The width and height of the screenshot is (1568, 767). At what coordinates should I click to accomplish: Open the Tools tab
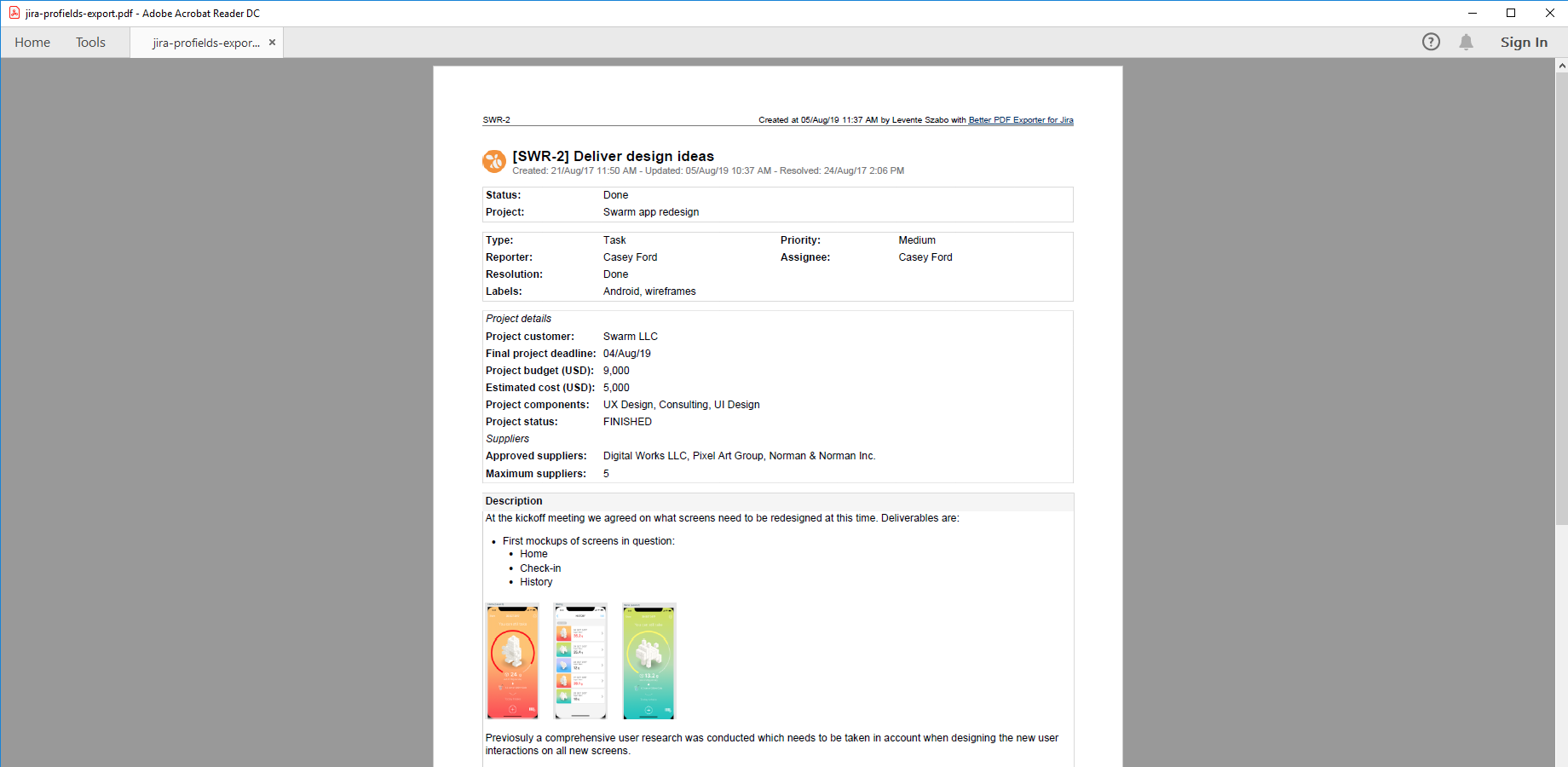click(90, 43)
